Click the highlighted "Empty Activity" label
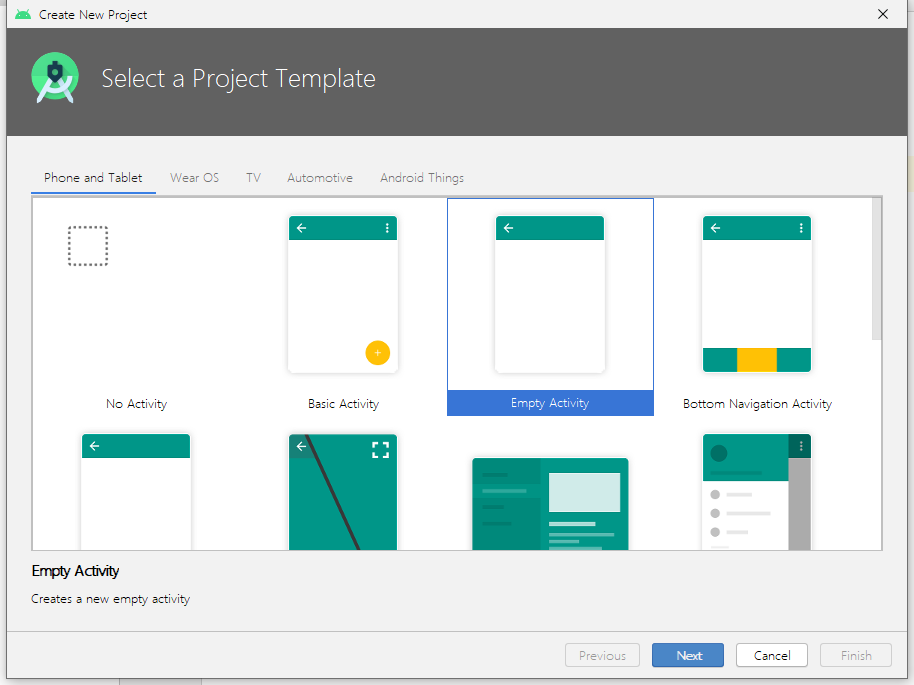 [x=550, y=403]
